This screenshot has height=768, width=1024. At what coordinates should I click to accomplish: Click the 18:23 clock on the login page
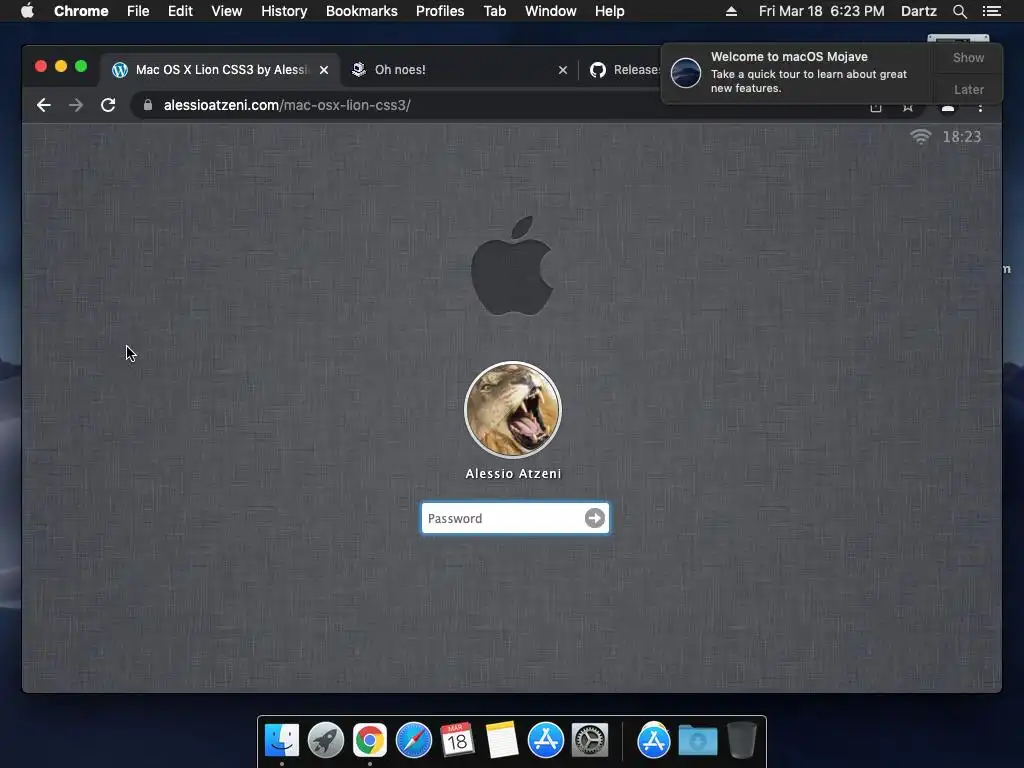click(961, 136)
